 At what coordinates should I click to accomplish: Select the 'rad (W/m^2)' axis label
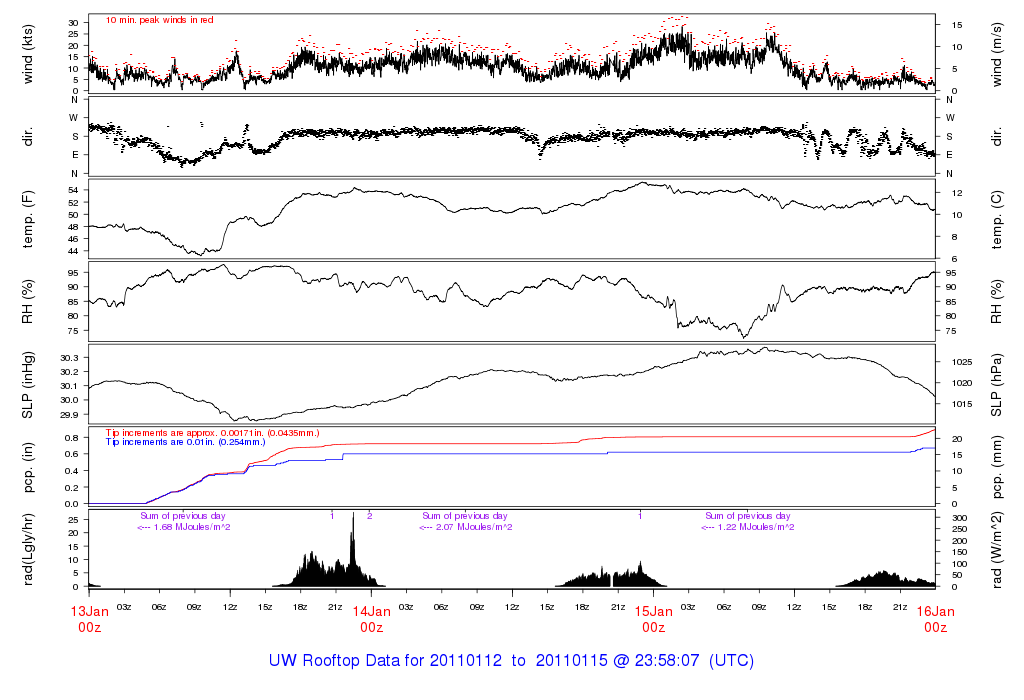(996, 550)
